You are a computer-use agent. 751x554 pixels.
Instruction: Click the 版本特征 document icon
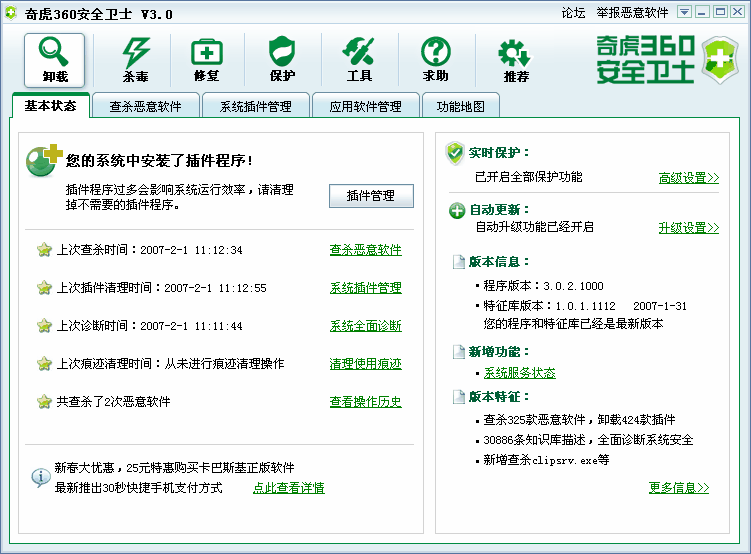459,397
